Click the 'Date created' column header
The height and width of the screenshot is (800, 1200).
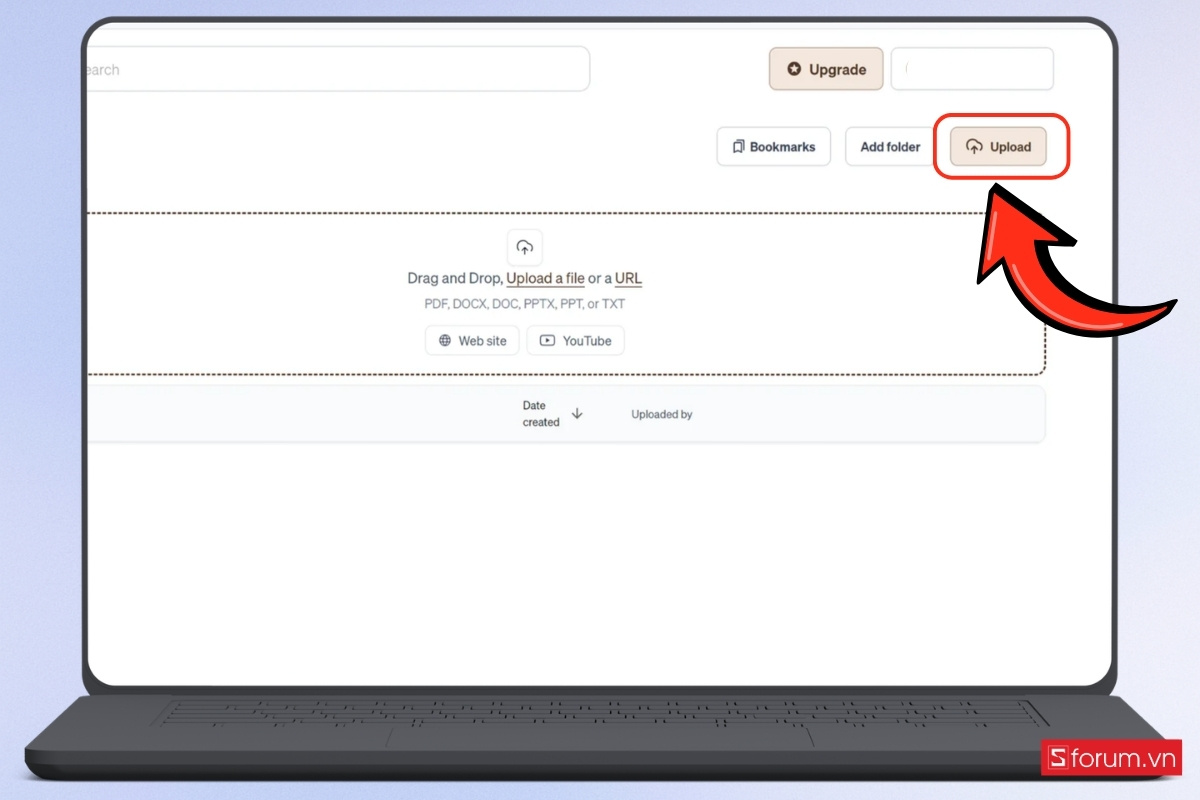click(541, 414)
